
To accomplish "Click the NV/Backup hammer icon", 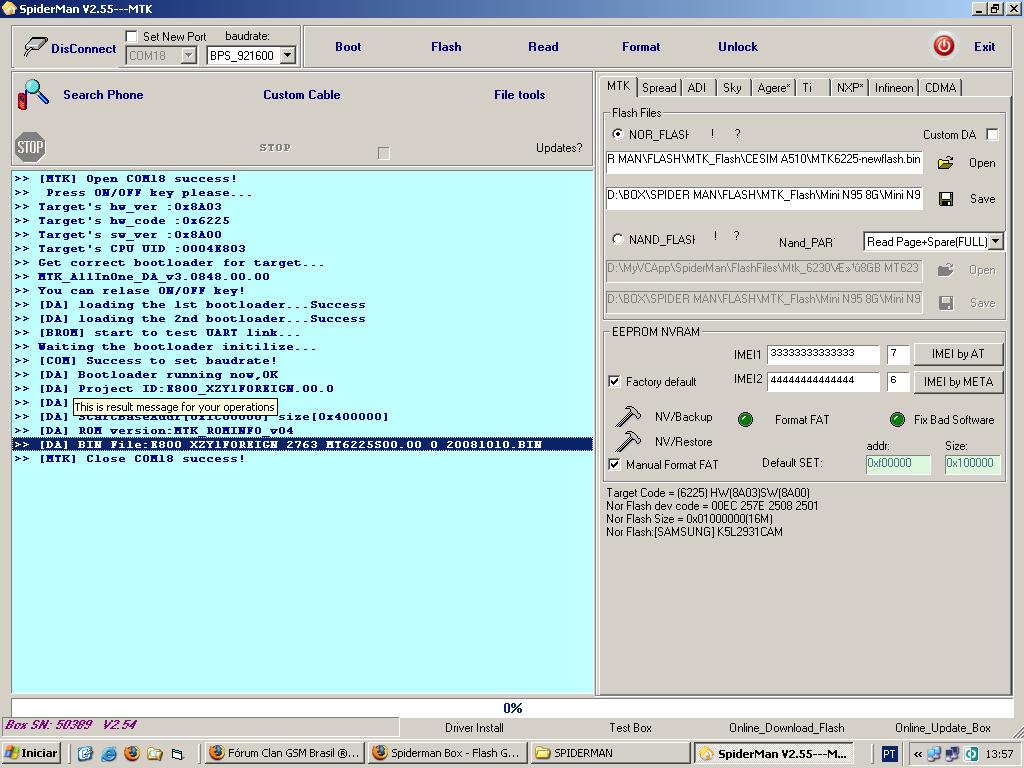I will (628, 416).
